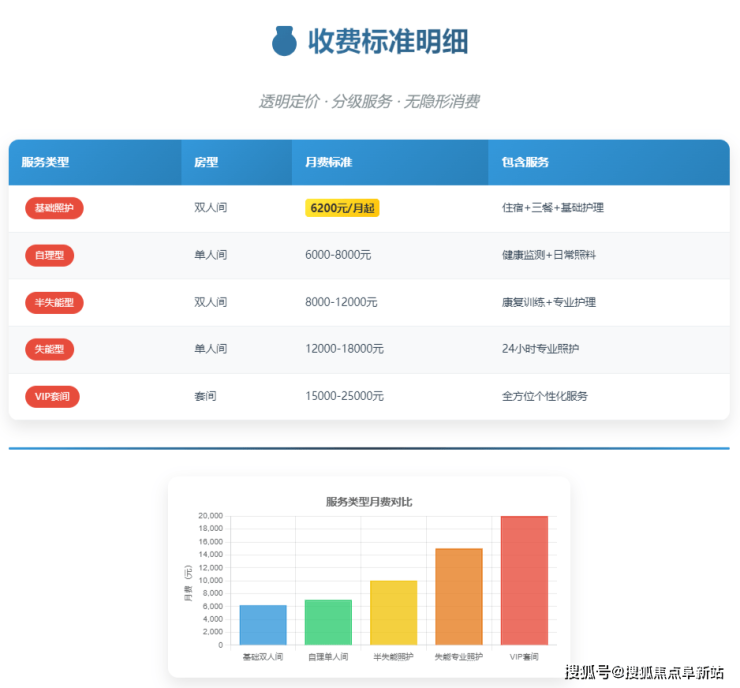Click the 房型 column header
The image size is (740, 688).
(x=206, y=162)
